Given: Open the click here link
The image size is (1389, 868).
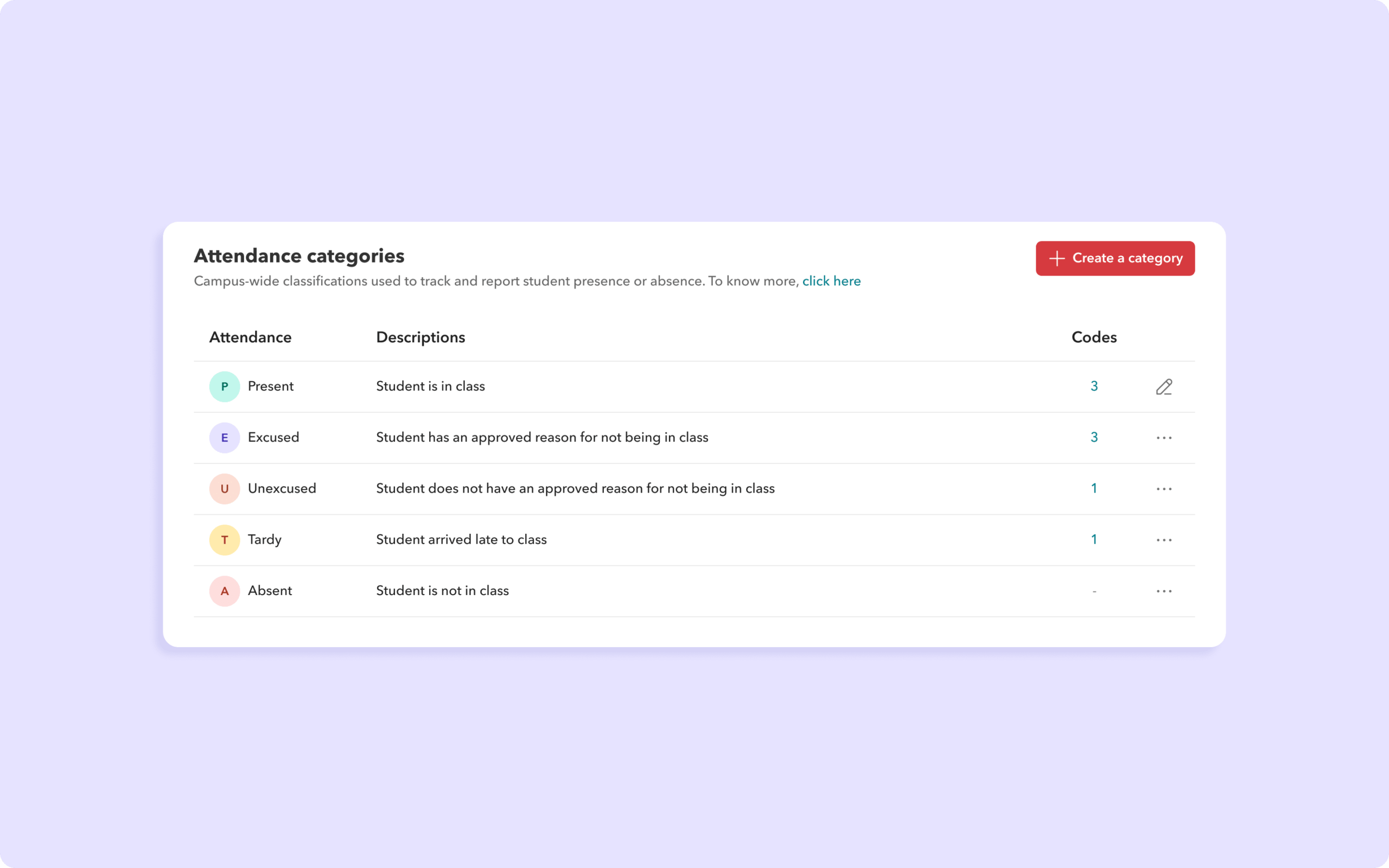Looking at the screenshot, I should [x=832, y=280].
